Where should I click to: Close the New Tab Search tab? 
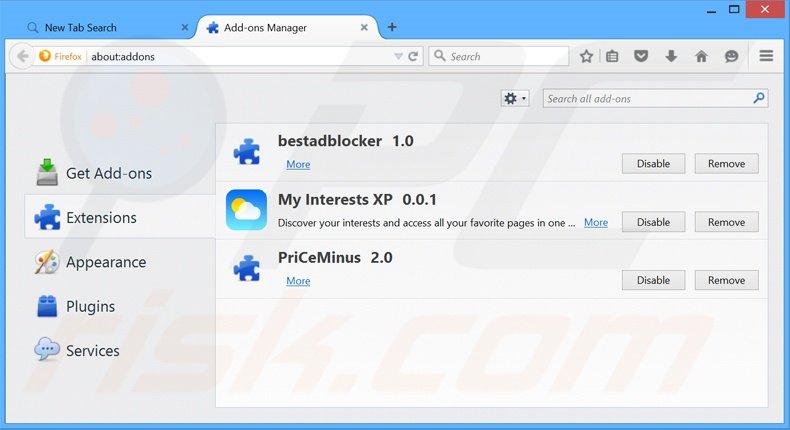coord(184,28)
